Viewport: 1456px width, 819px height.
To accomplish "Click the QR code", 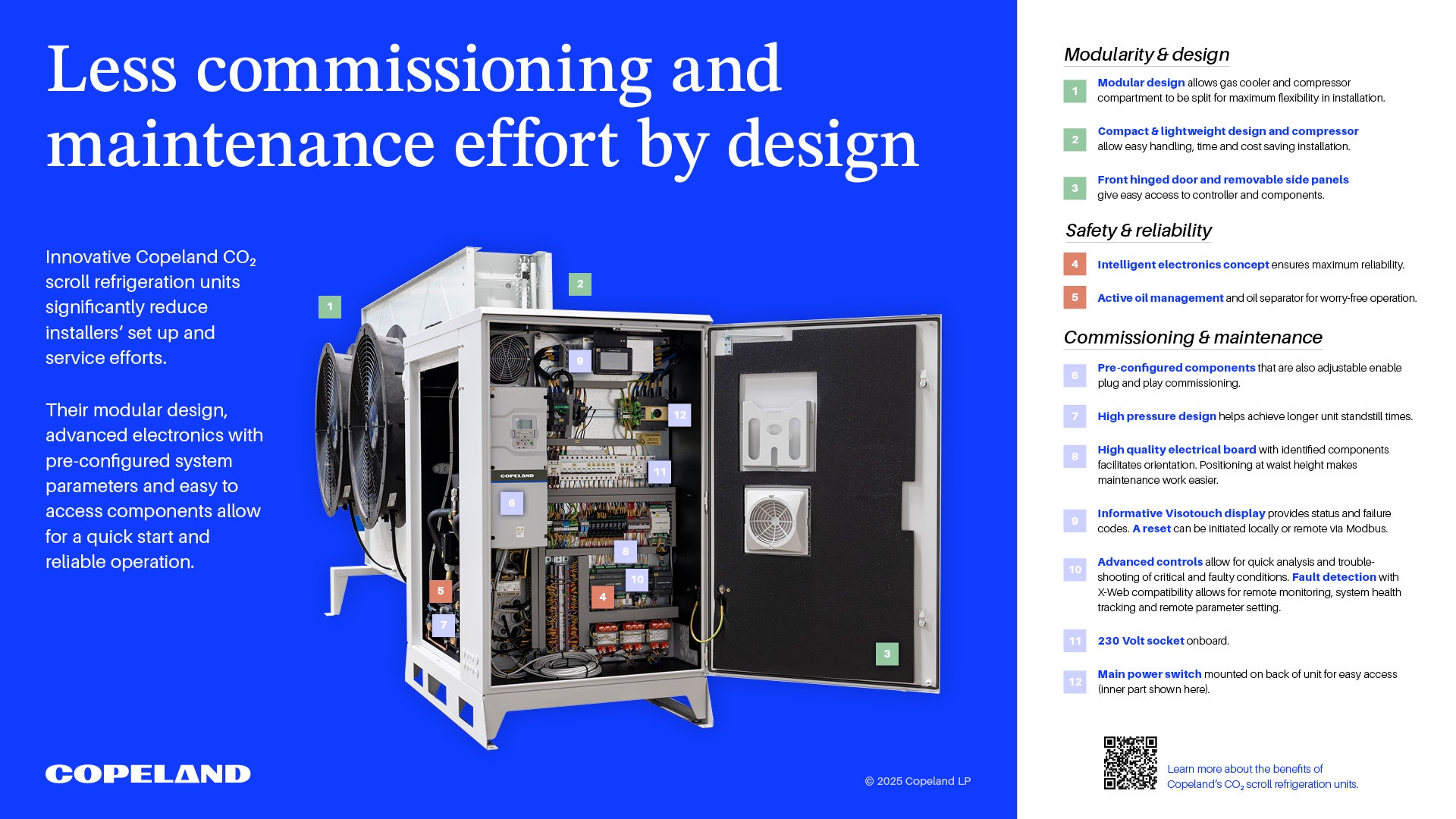I will tap(1130, 763).
